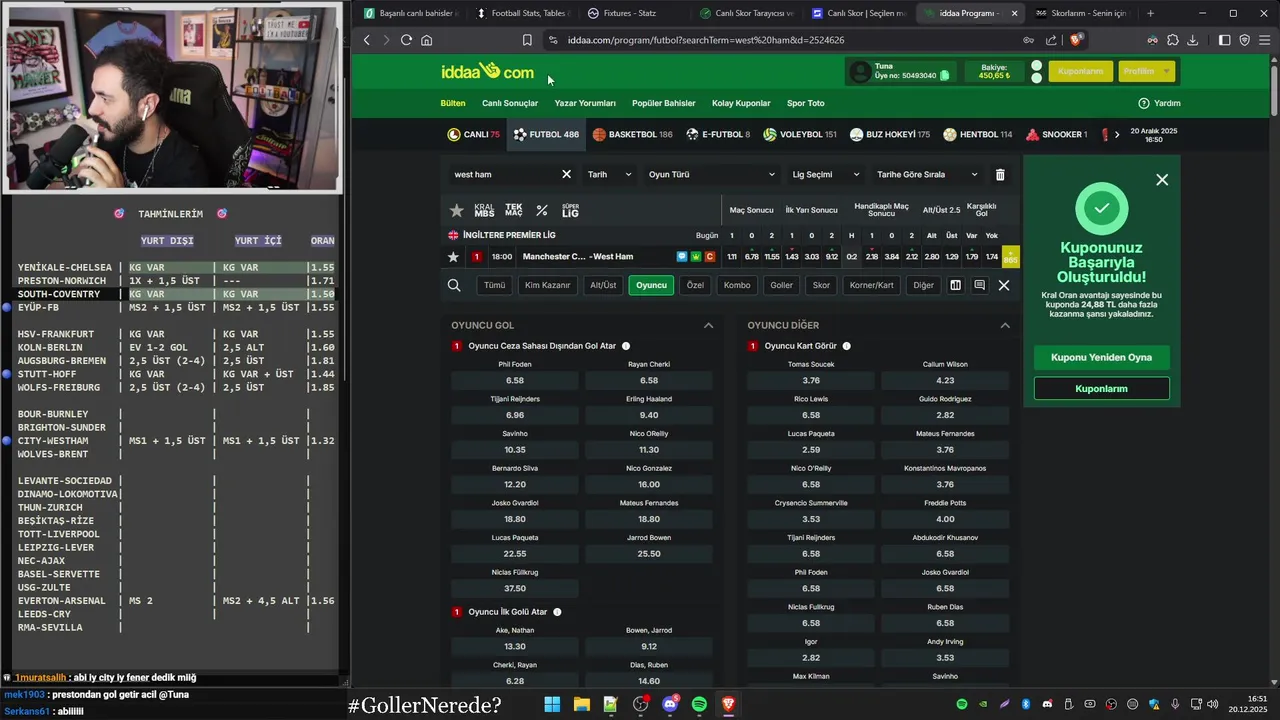1280x720 pixels.
Task: Show more sports with right arrow
Action: [1117, 134]
